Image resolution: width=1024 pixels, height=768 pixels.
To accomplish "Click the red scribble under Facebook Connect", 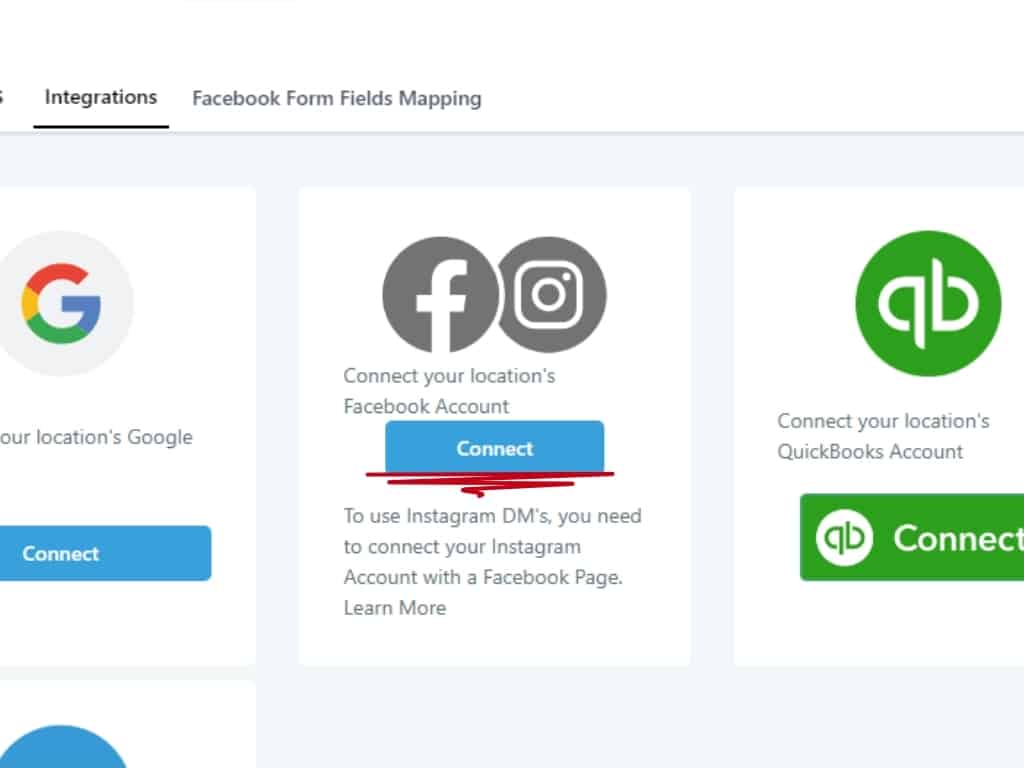I will click(490, 481).
